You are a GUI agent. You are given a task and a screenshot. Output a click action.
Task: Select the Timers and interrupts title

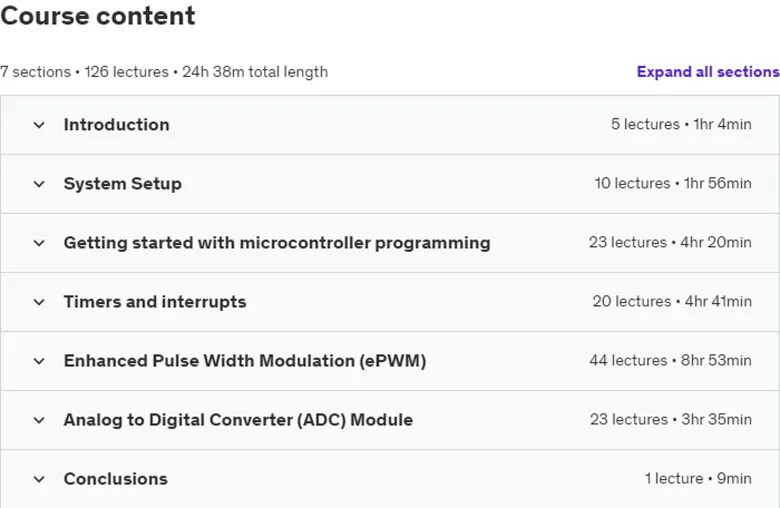[155, 302]
